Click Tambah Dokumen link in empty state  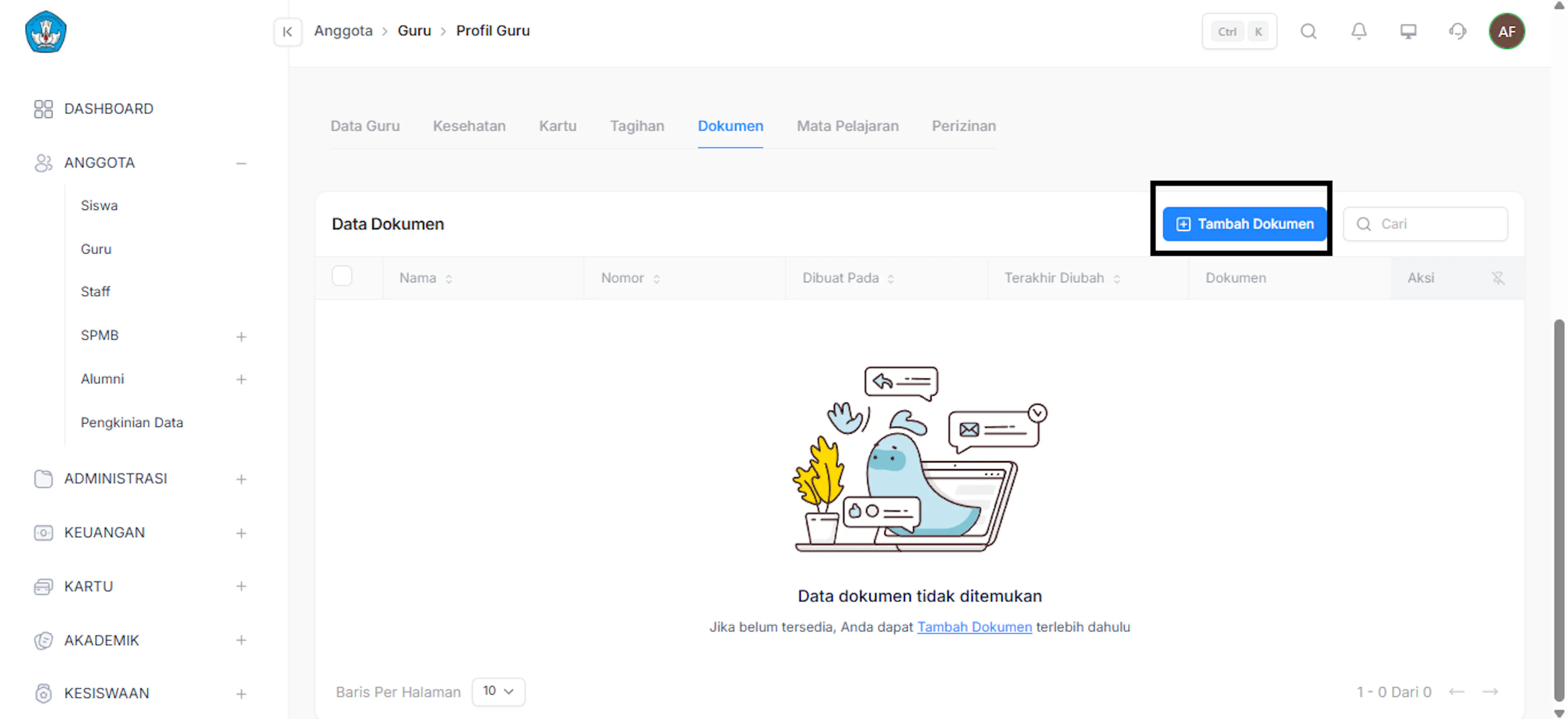pyautogui.click(x=974, y=627)
